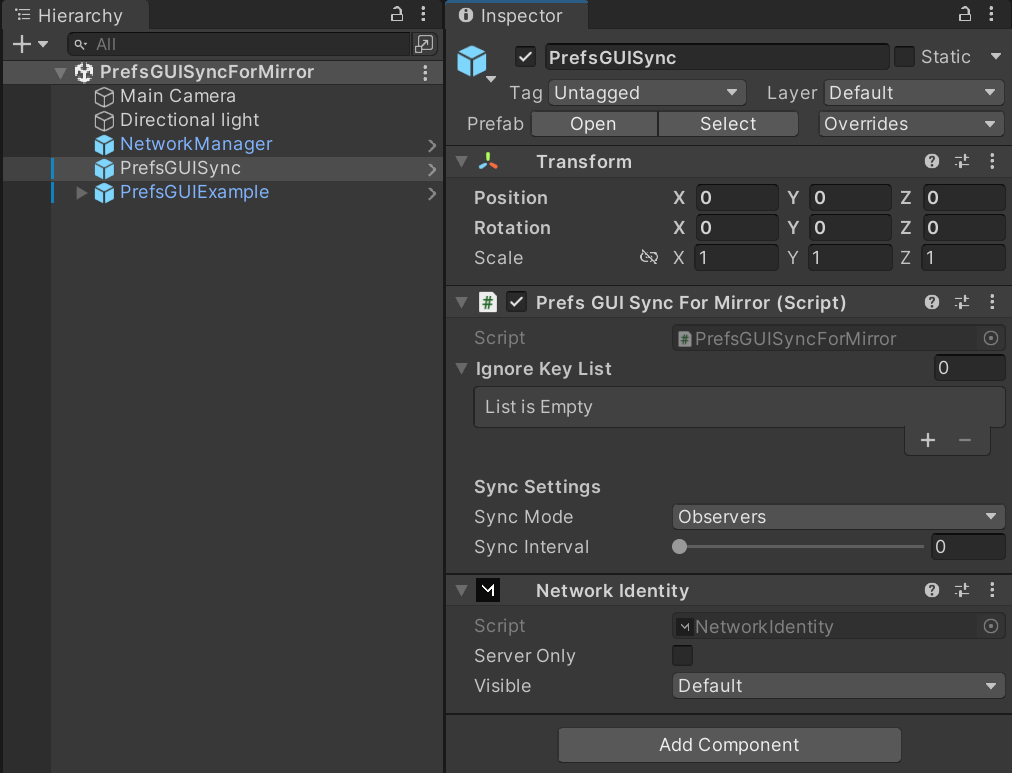1012x773 pixels.
Task: Lock the Hierarchy panel
Action: tap(397, 14)
